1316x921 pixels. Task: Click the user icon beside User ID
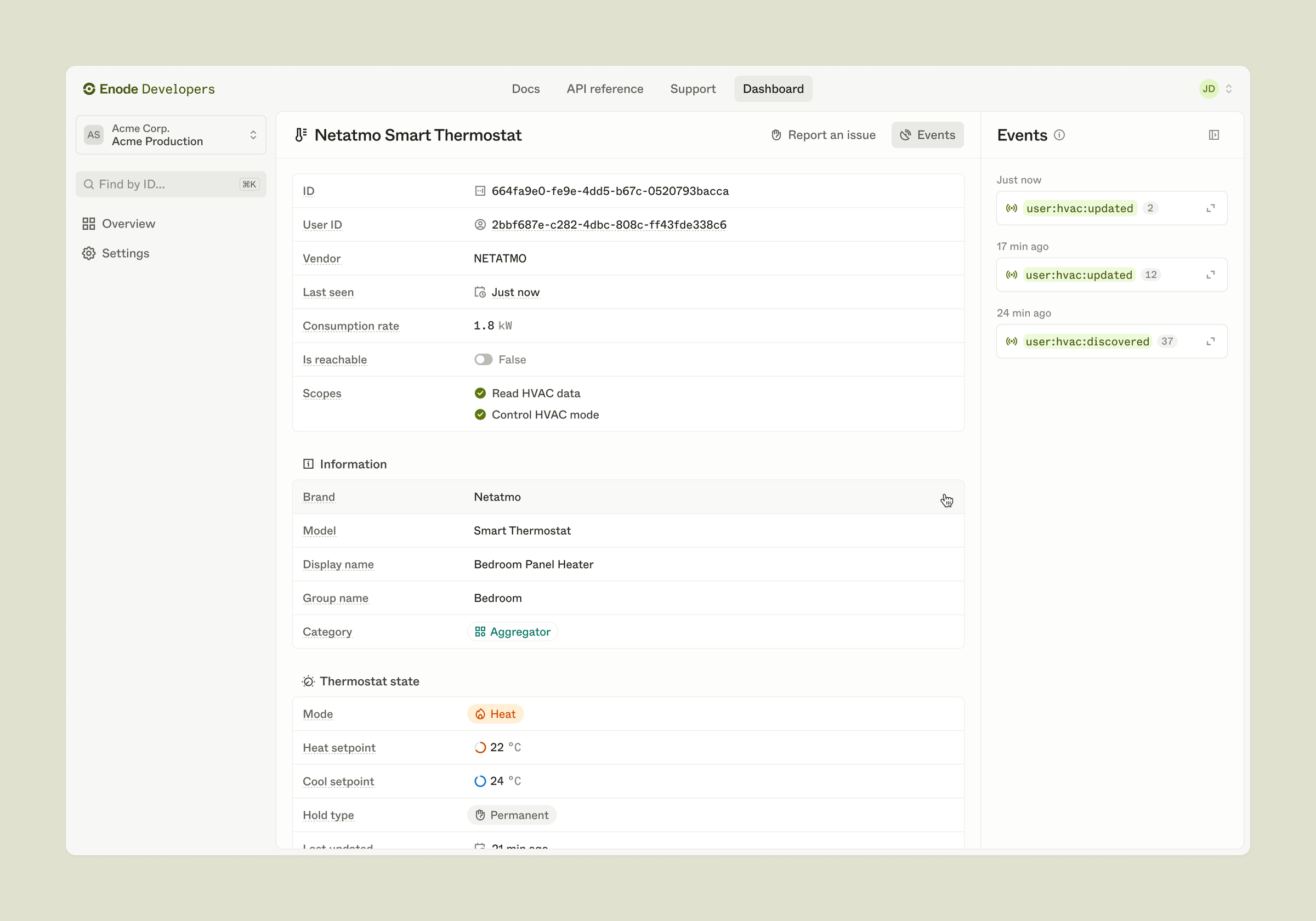[480, 225]
